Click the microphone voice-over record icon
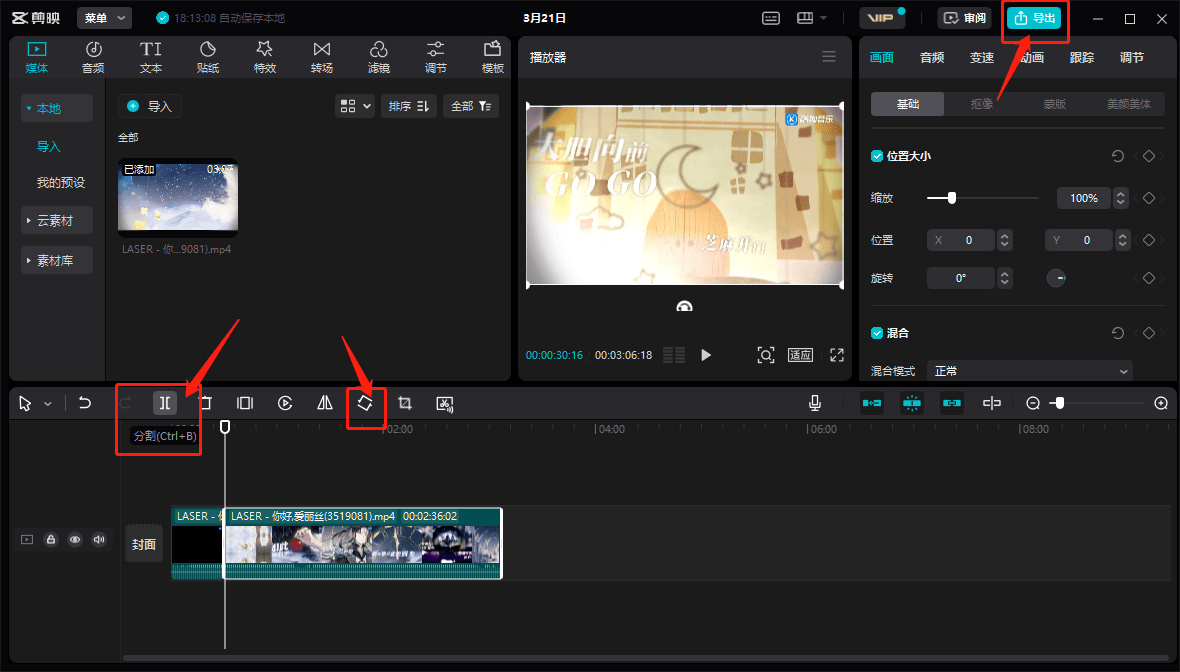This screenshot has width=1180, height=672. pyautogui.click(x=814, y=403)
